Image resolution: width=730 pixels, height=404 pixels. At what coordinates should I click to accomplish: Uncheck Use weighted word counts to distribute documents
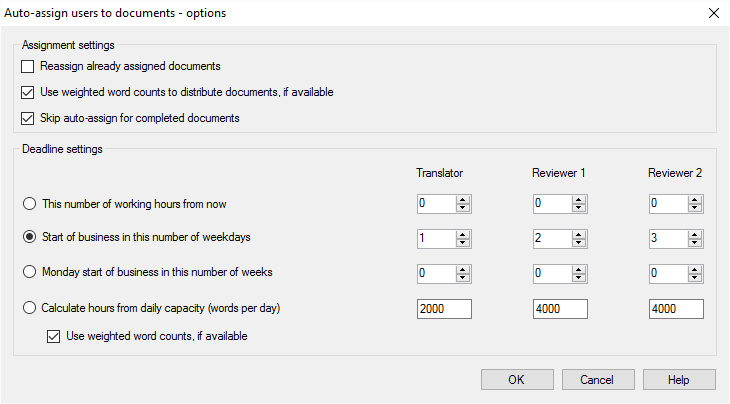[27, 93]
